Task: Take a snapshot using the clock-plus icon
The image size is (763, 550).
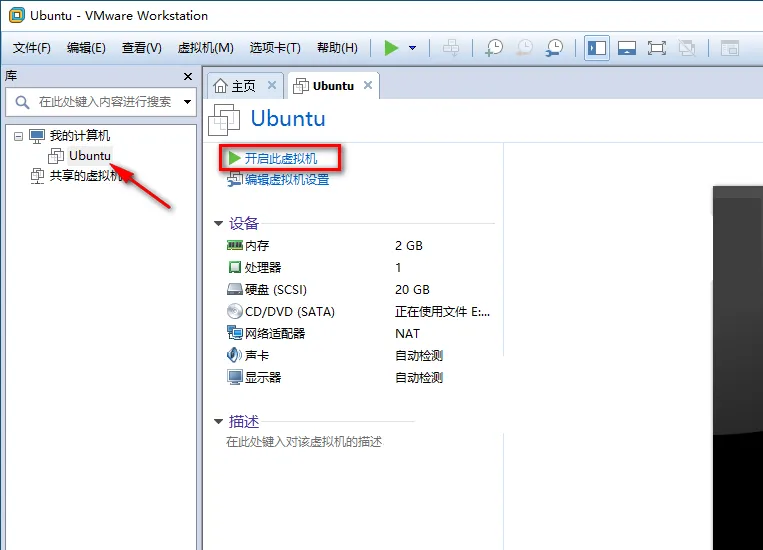Action: point(494,48)
